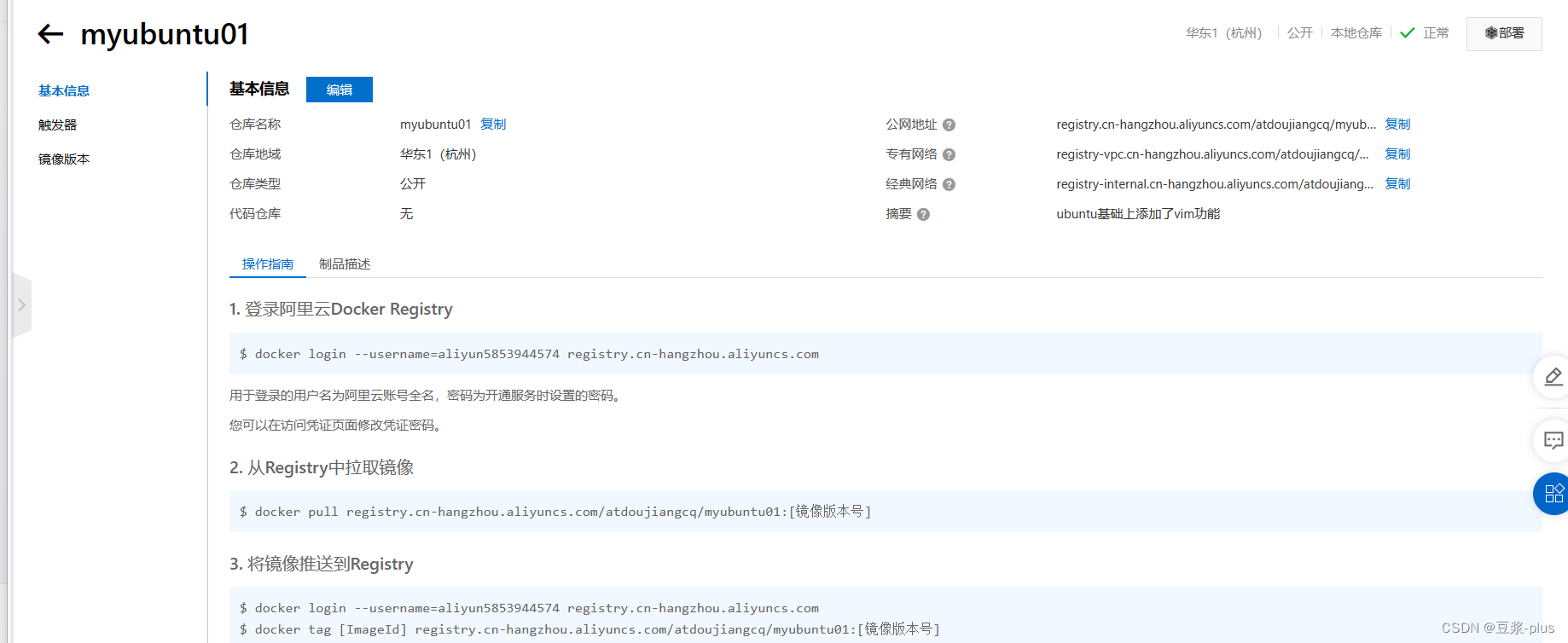
Task: Click help icon next to 专有网络
Action: 949,155
